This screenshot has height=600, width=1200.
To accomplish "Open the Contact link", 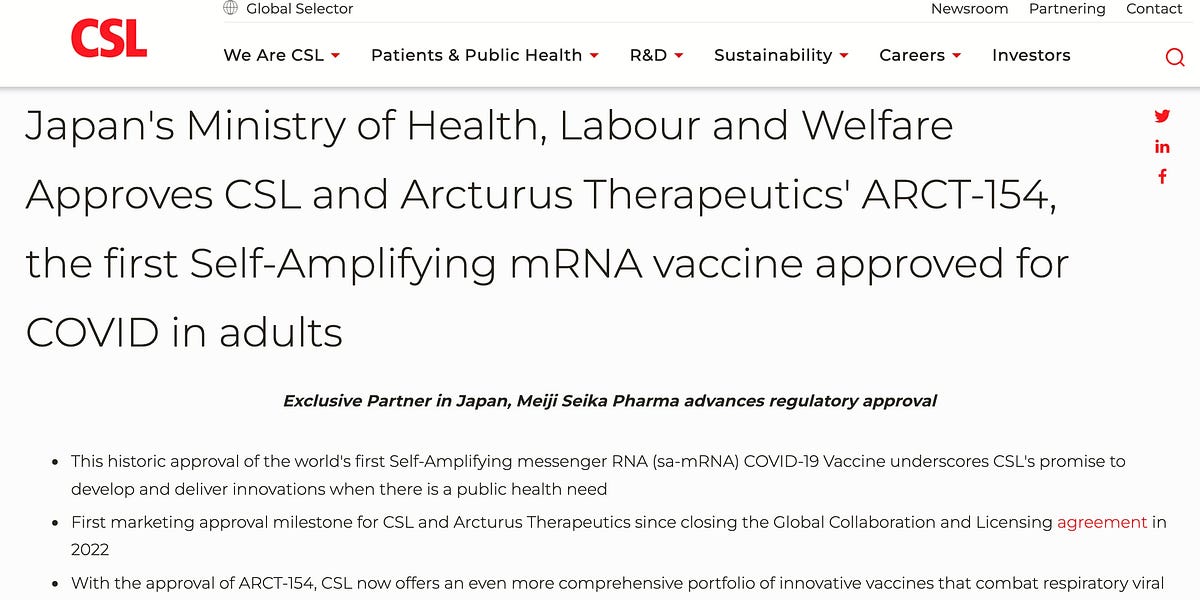I will [1154, 9].
